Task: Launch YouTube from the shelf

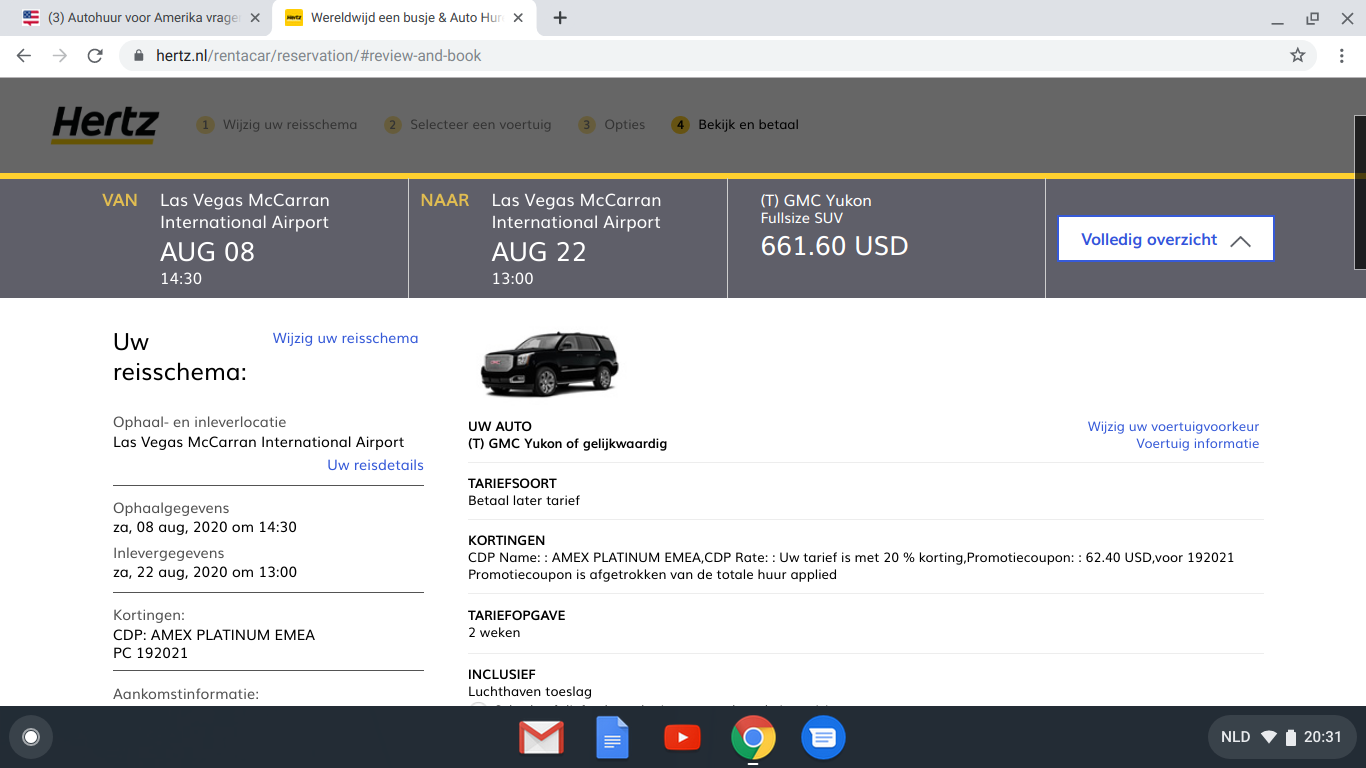Action: pyautogui.click(x=682, y=738)
